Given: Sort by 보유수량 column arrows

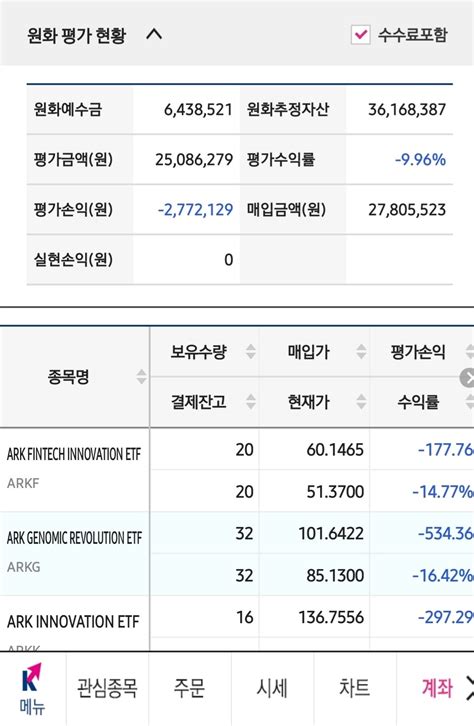Looking at the screenshot, I should click(250, 351).
